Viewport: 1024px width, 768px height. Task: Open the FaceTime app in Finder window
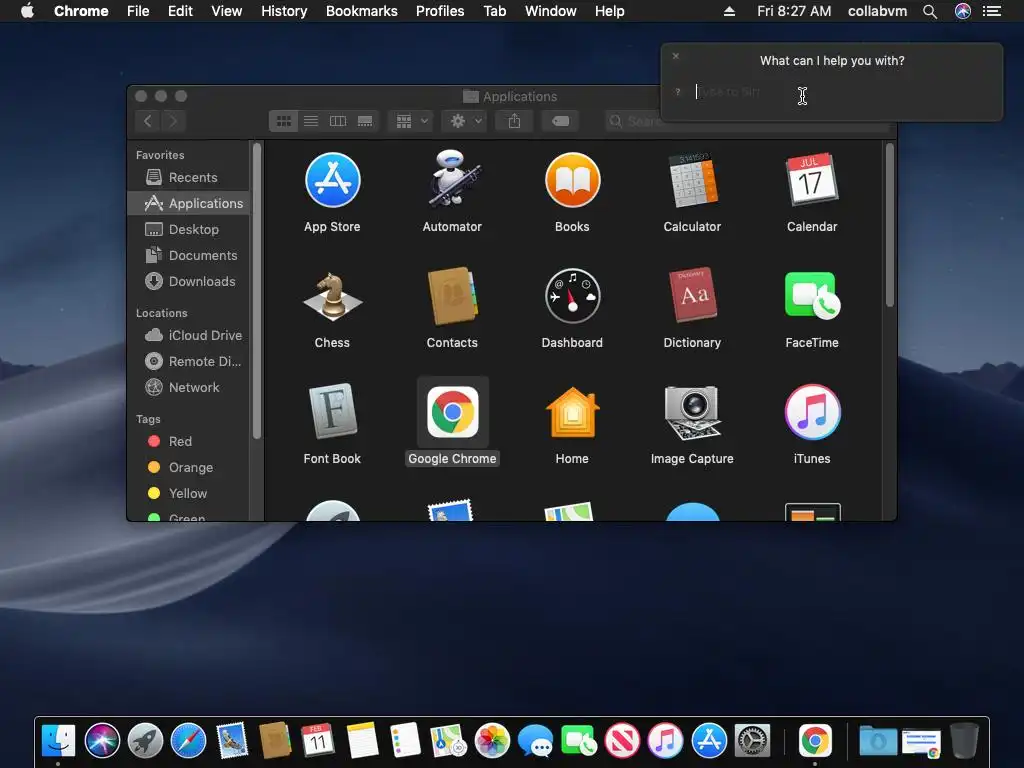(x=812, y=296)
